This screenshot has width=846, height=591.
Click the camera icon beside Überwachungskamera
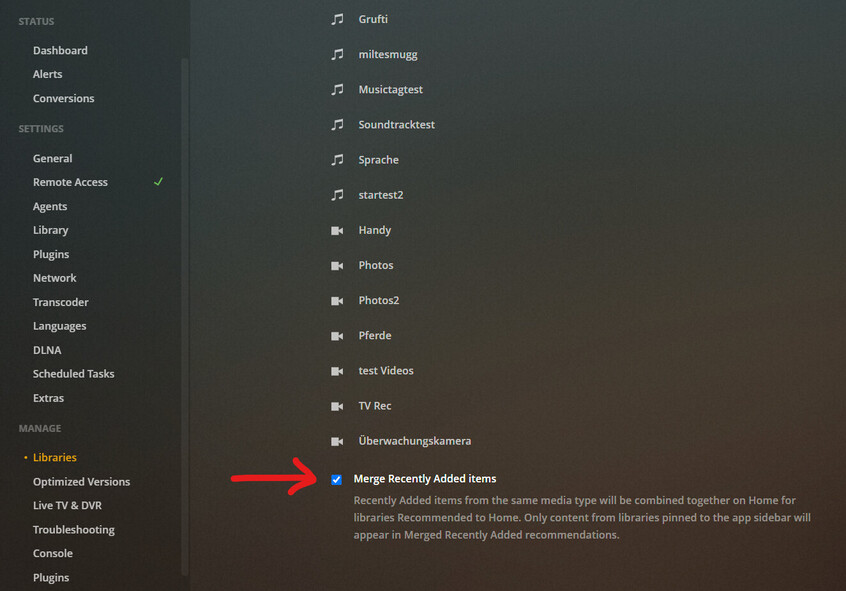(x=337, y=441)
